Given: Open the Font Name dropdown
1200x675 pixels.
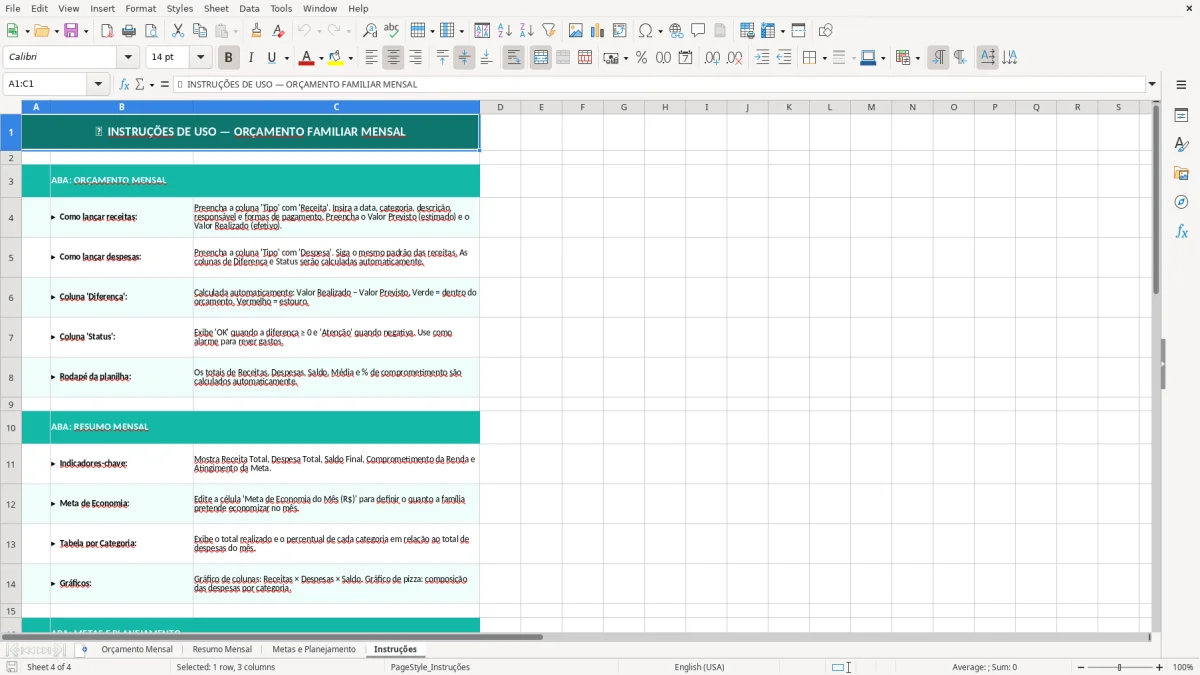Looking at the screenshot, I should tap(128, 58).
